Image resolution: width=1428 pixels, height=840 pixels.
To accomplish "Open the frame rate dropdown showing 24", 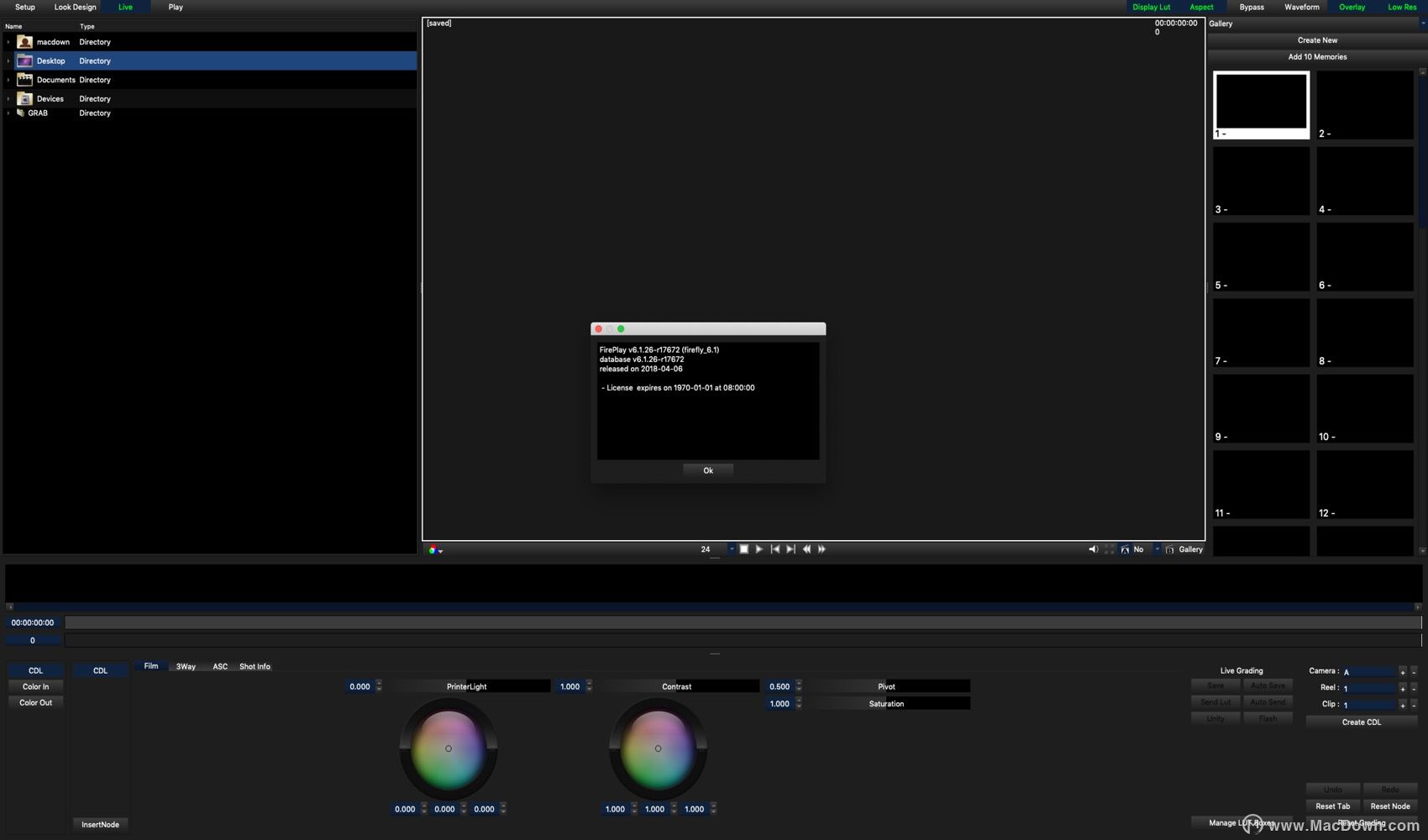I will click(x=732, y=549).
